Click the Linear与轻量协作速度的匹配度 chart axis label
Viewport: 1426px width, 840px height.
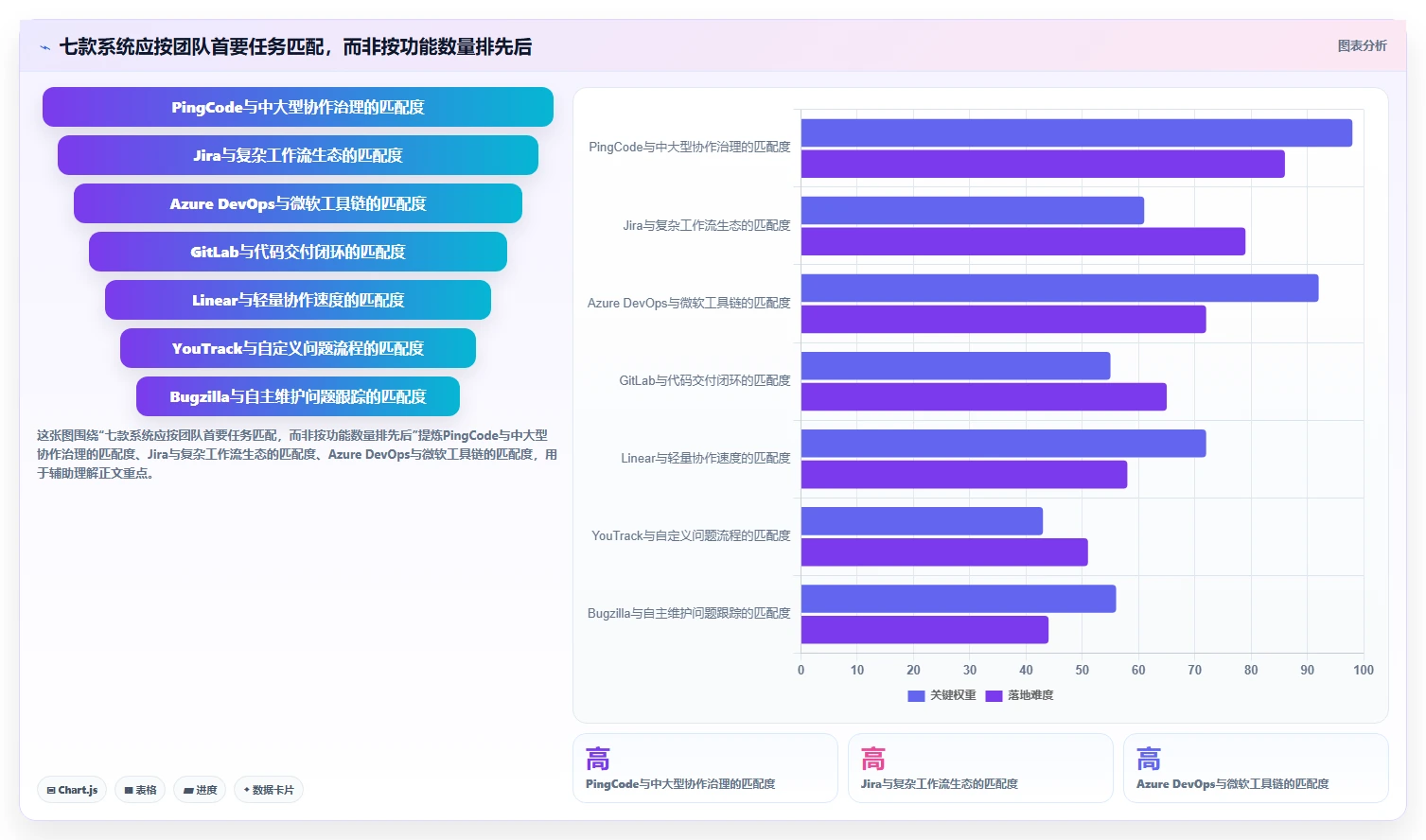[x=705, y=458]
